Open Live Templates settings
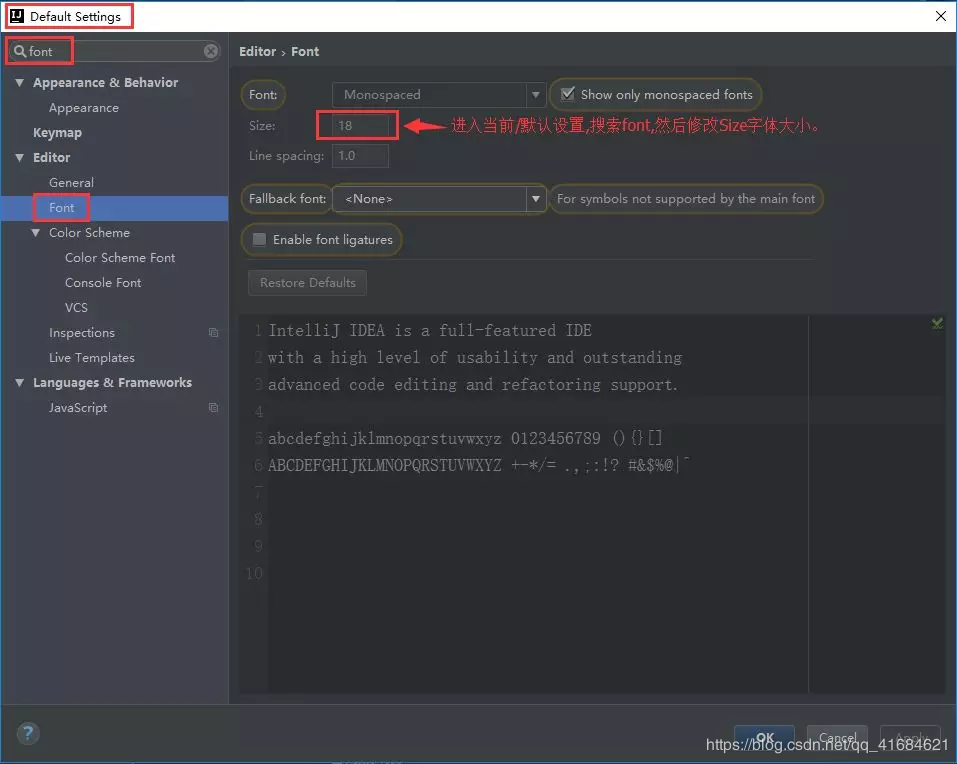 [92, 358]
